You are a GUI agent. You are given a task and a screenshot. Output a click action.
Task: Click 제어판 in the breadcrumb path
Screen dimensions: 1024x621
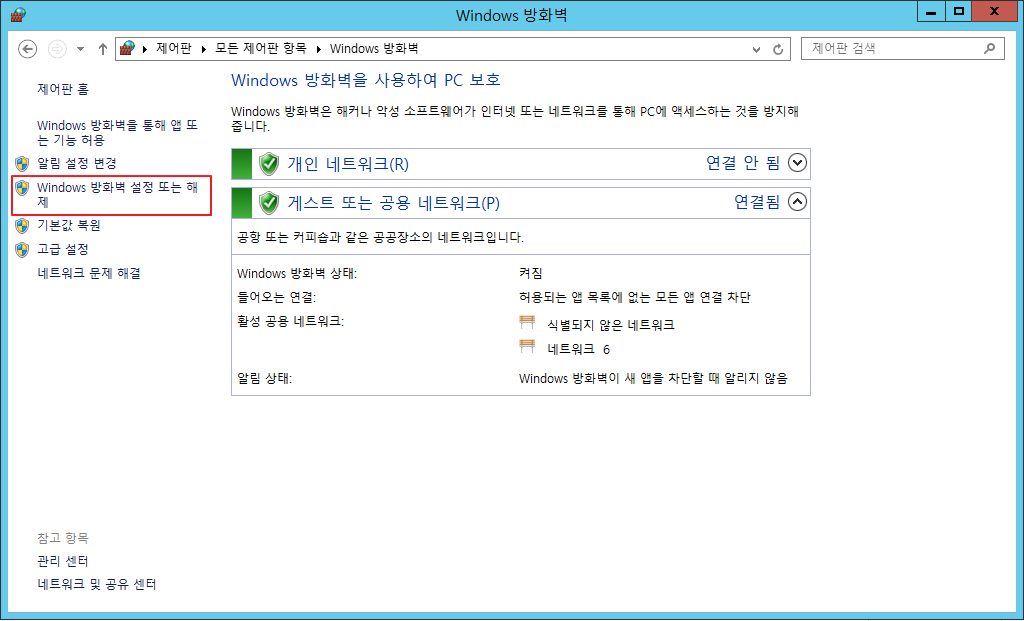pyautogui.click(x=174, y=48)
